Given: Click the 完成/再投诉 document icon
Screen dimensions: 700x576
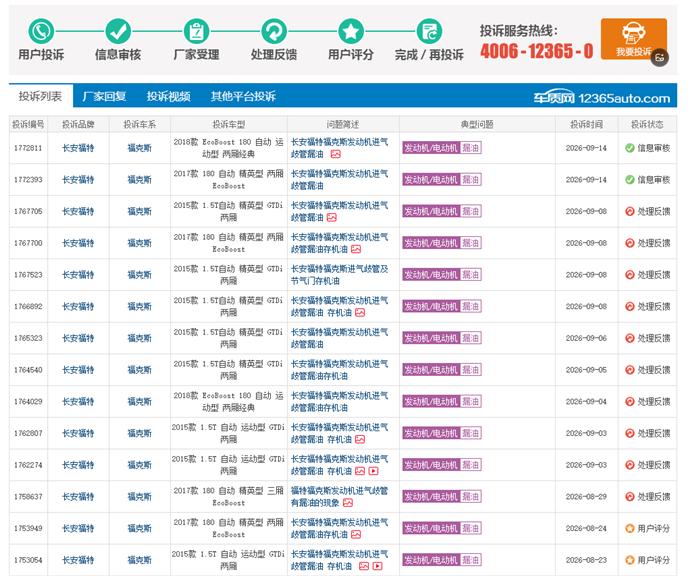Looking at the screenshot, I should 429,31.
